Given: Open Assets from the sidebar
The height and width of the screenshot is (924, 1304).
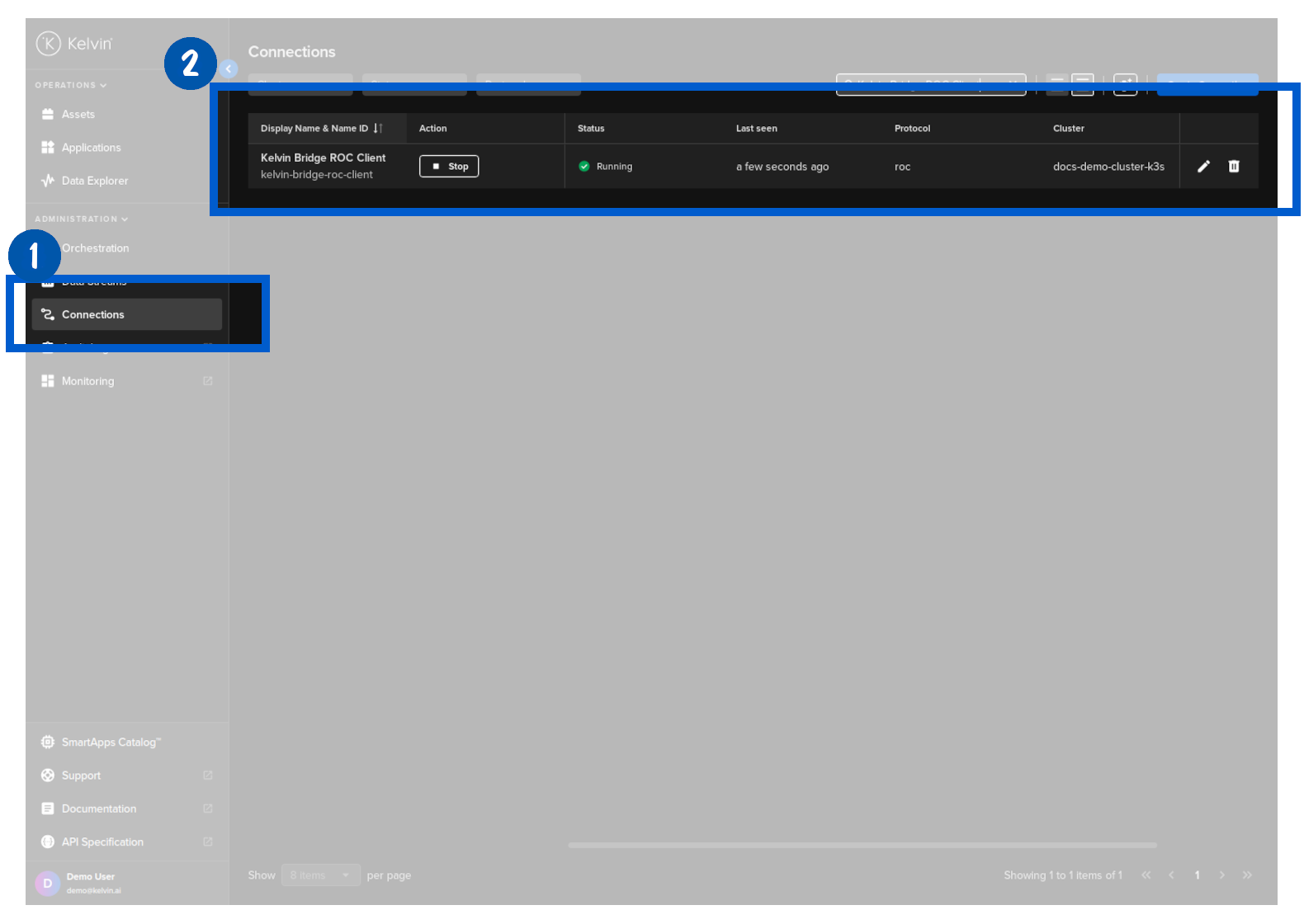Looking at the screenshot, I should [78, 115].
